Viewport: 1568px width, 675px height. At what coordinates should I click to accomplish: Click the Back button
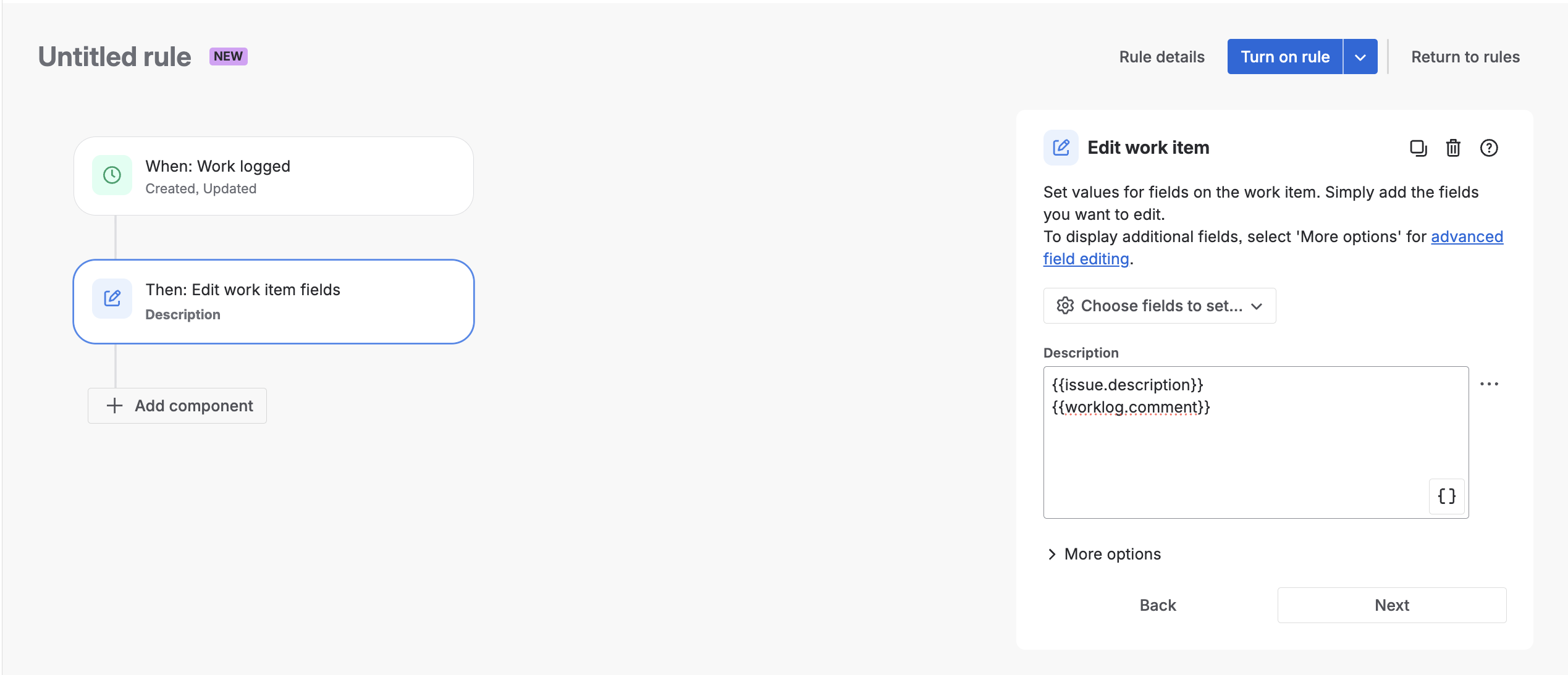[1157, 605]
